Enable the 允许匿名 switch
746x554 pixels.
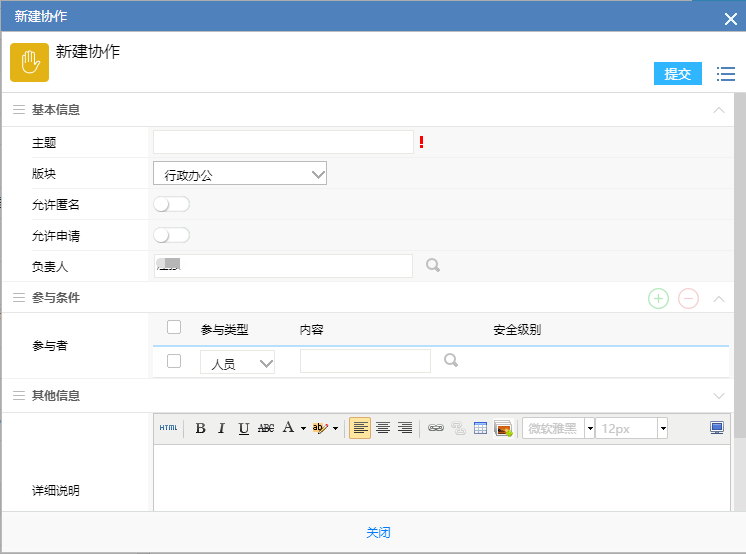pyautogui.click(x=171, y=205)
